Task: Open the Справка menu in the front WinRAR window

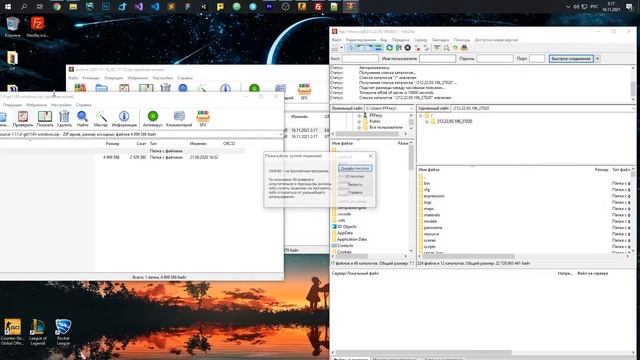Action: pos(84,105)
